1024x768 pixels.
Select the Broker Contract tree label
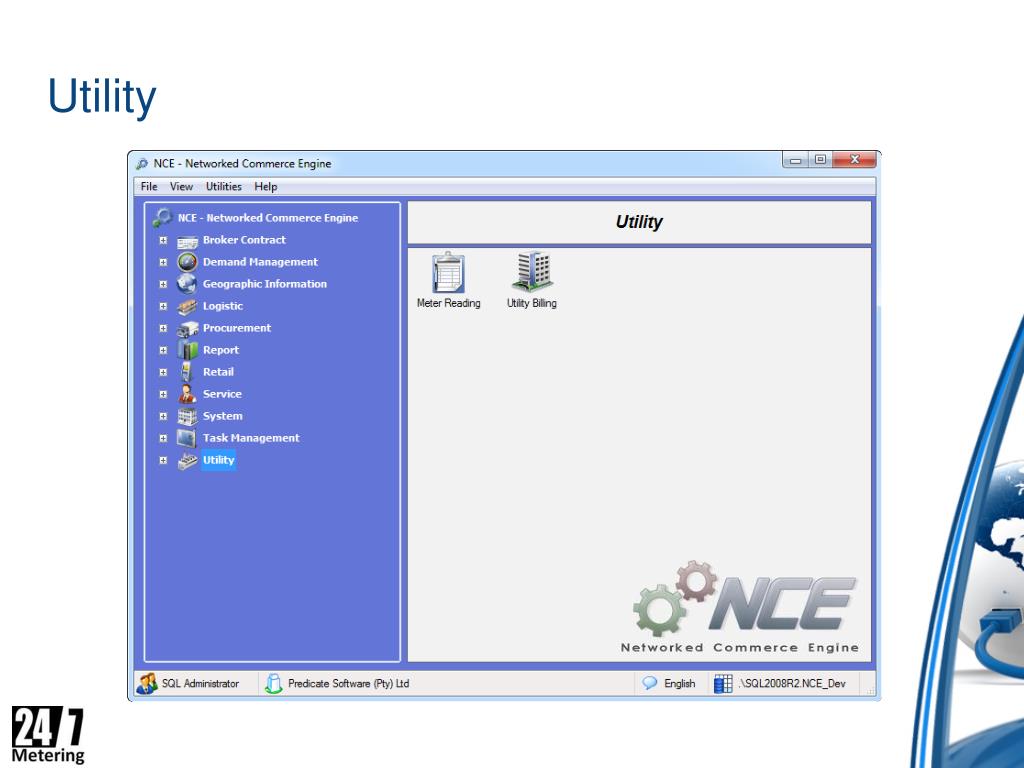point(244,240)
